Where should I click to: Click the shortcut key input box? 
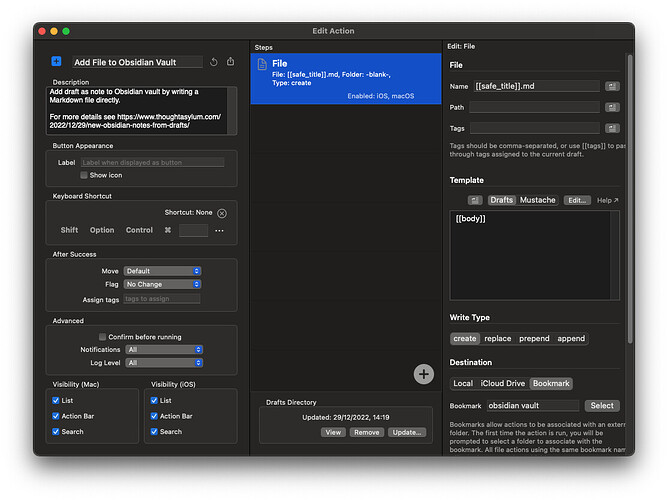pyautogui.click(x=193, y=230)
